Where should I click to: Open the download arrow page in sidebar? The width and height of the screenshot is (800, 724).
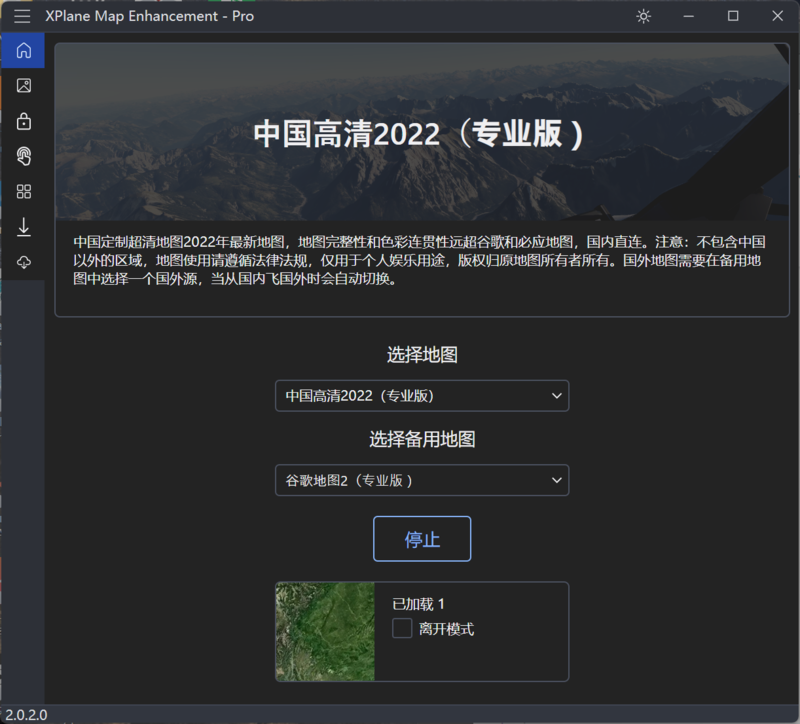23,227
